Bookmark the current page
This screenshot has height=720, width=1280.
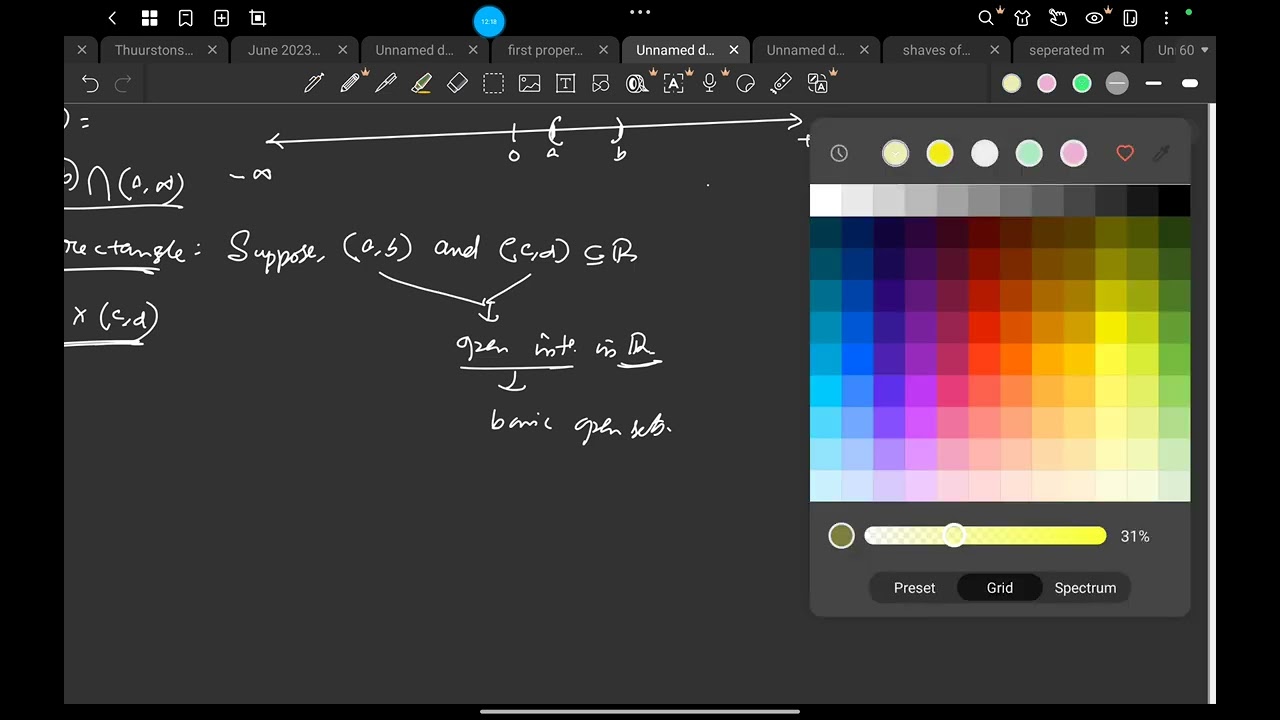pos(185,18)
